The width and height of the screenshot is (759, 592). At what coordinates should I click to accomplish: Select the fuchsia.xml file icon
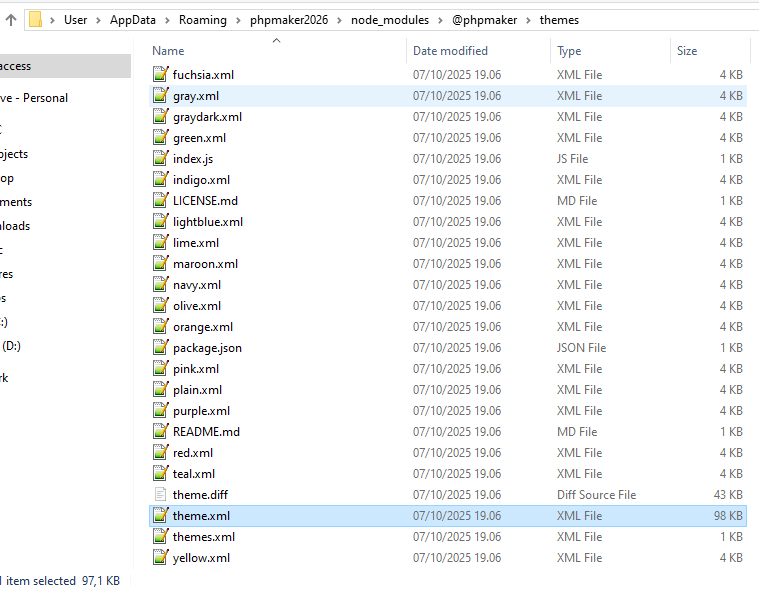[160, 75]
